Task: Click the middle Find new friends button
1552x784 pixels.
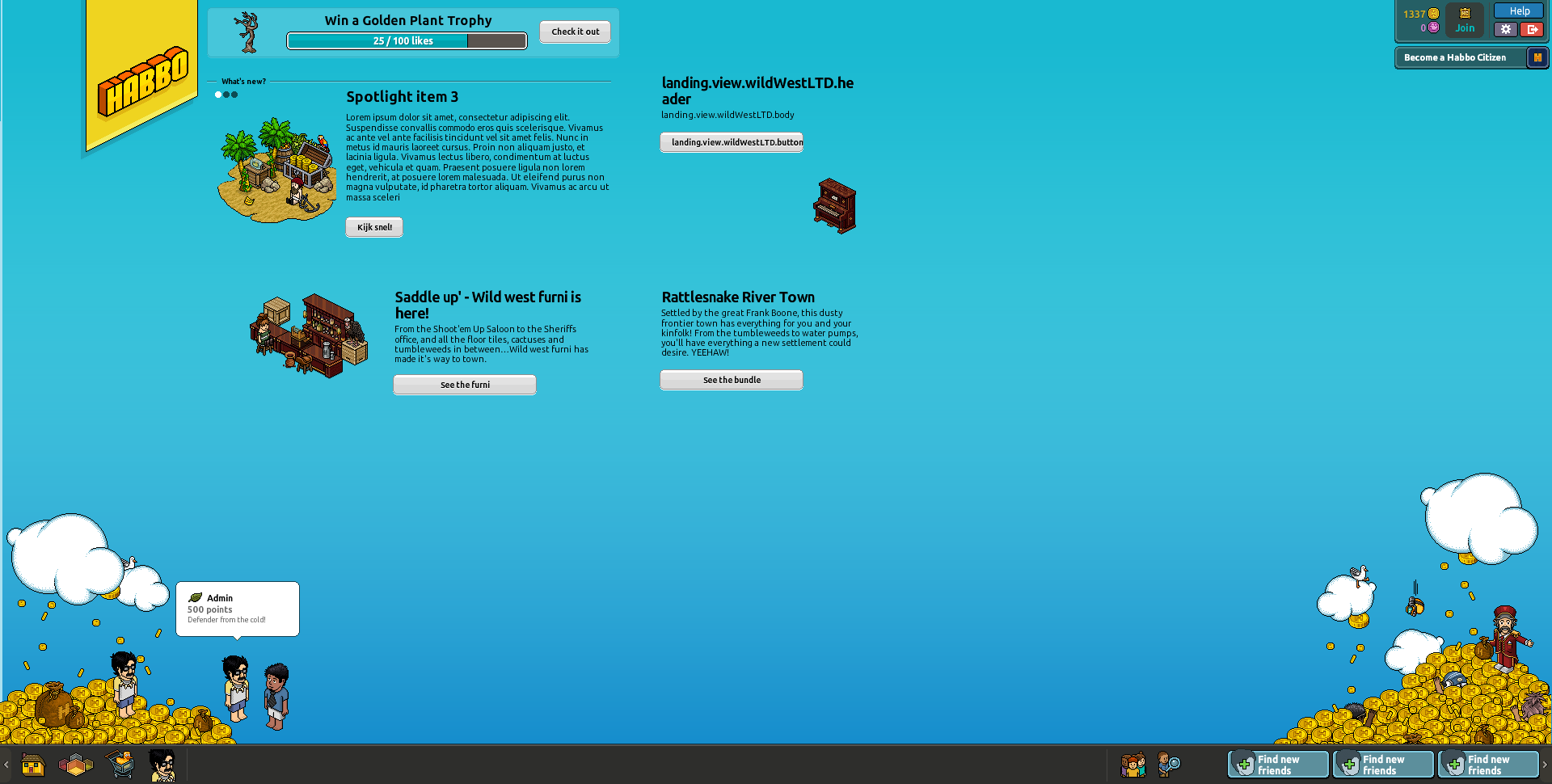Action: (x=1383, y=765)
